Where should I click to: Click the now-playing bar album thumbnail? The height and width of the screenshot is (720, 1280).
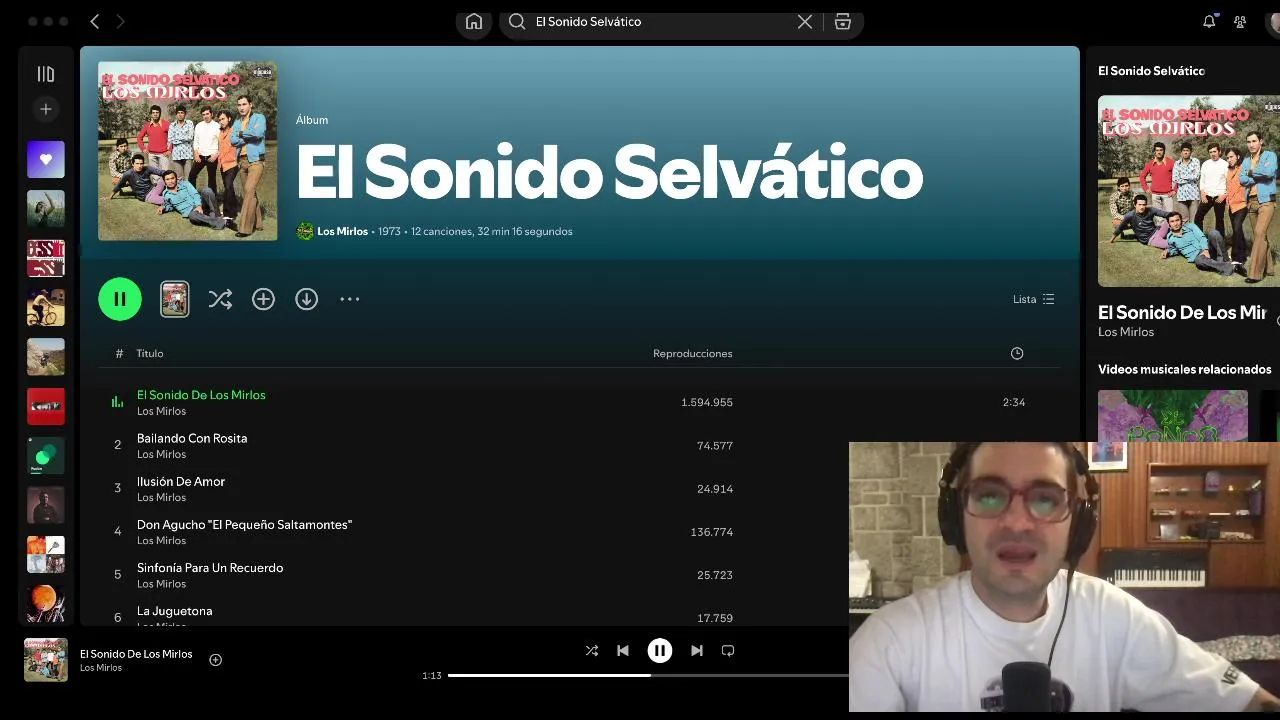pos(46,660)
